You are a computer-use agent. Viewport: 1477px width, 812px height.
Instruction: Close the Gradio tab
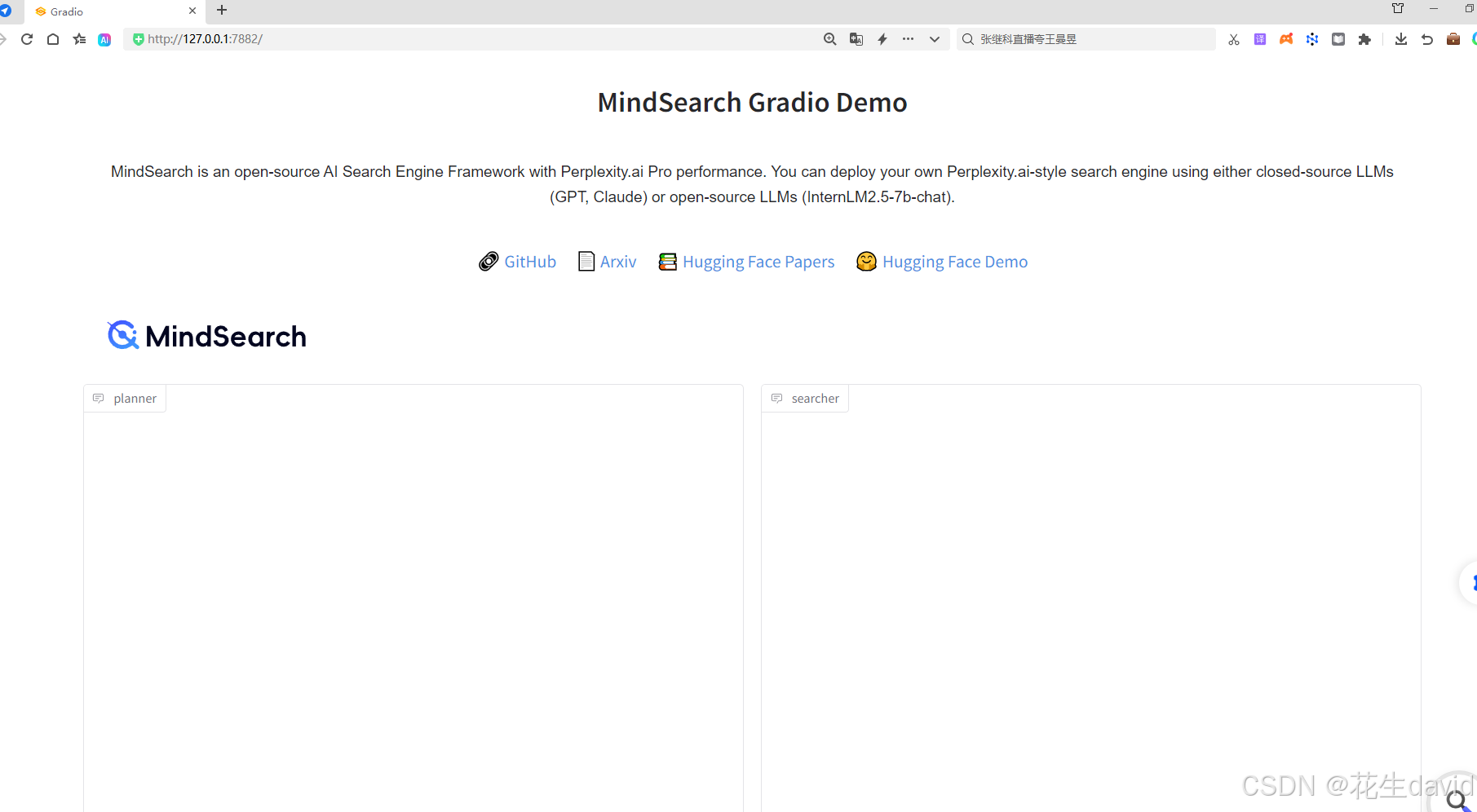point(192,11)
